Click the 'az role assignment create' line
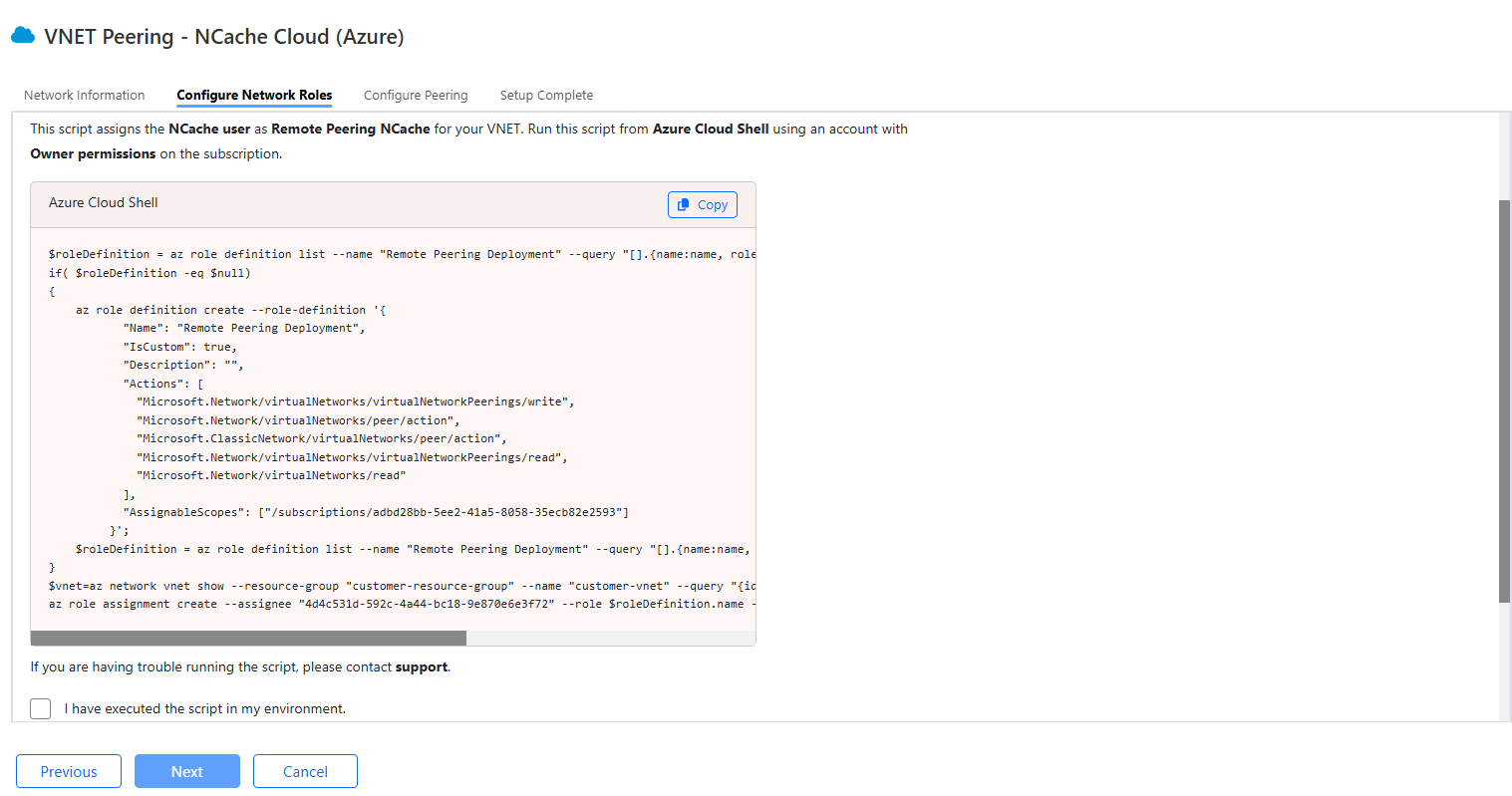 402,604
